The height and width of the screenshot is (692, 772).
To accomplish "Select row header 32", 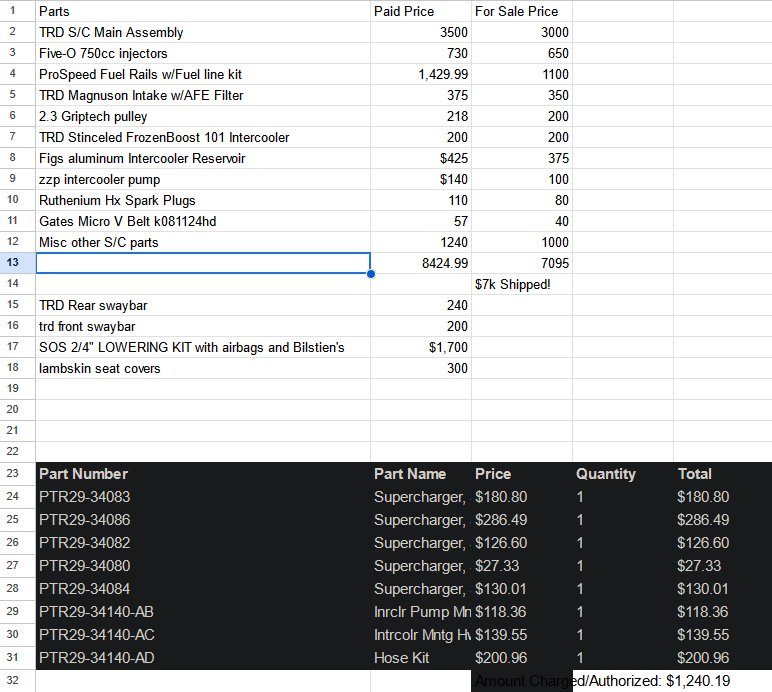I will [18, 681].
